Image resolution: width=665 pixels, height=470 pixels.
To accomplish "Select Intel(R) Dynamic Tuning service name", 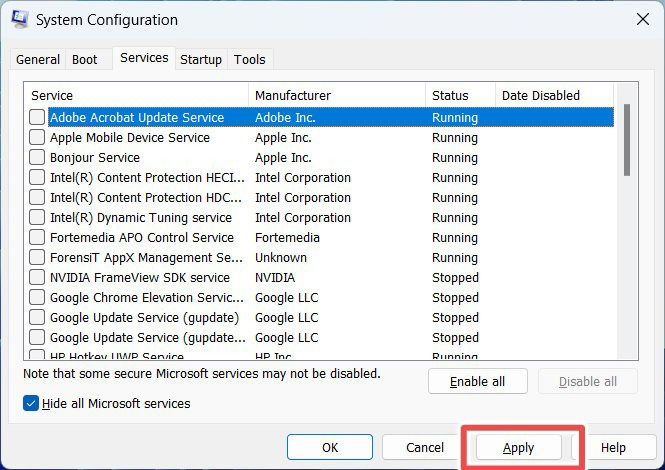I will 141,218.
